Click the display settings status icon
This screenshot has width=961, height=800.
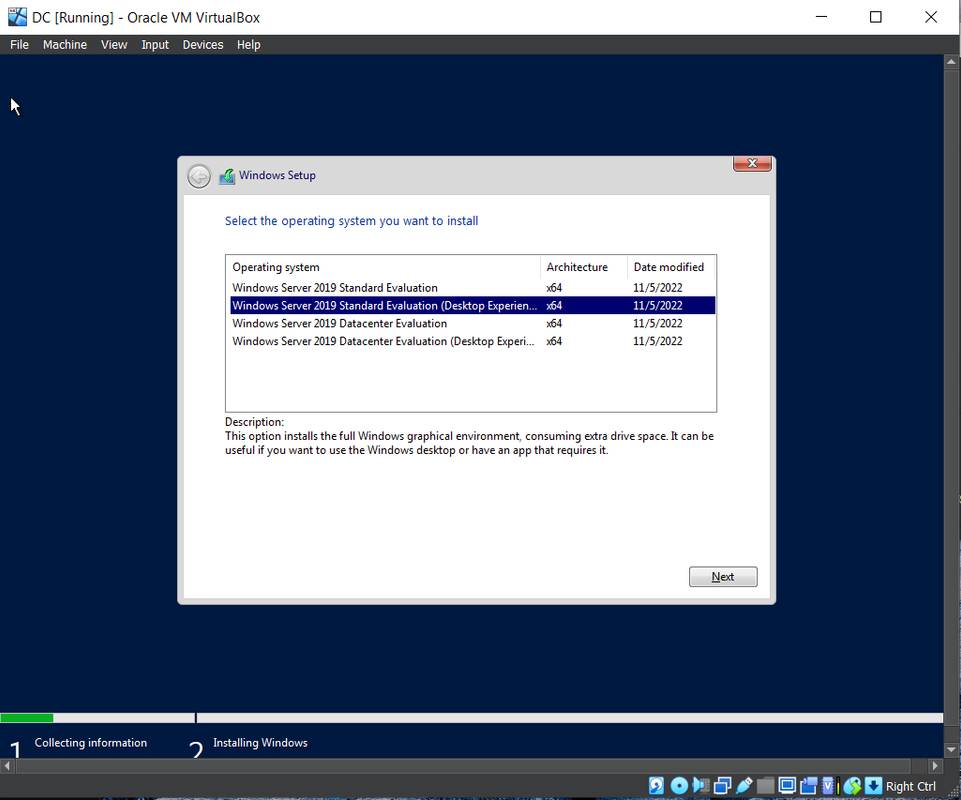[787, 786]
